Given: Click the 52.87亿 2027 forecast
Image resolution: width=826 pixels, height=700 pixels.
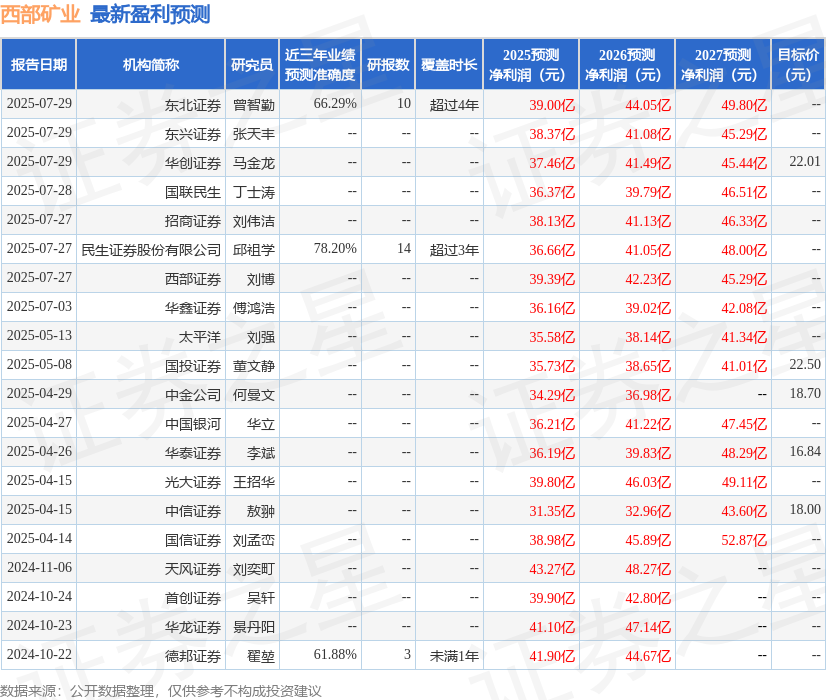Looking at the screenshot, I should 744,540.
